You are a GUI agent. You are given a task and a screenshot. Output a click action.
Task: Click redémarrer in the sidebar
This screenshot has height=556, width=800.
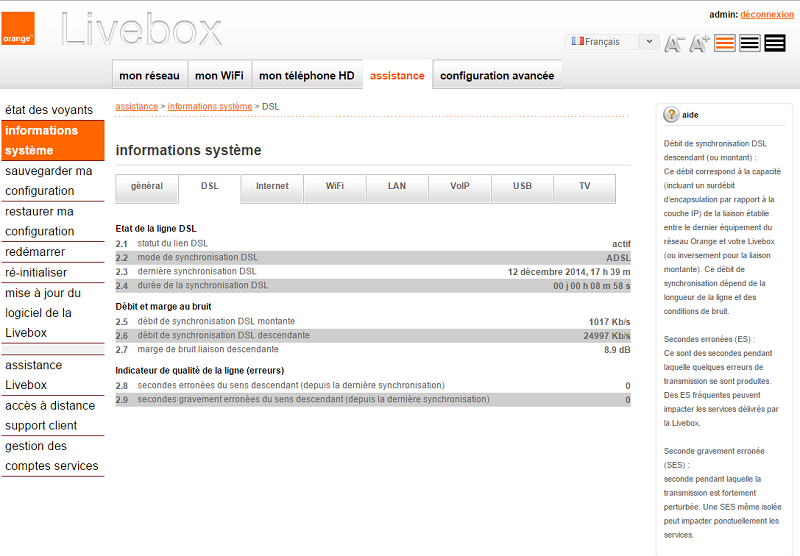[53, 252]
